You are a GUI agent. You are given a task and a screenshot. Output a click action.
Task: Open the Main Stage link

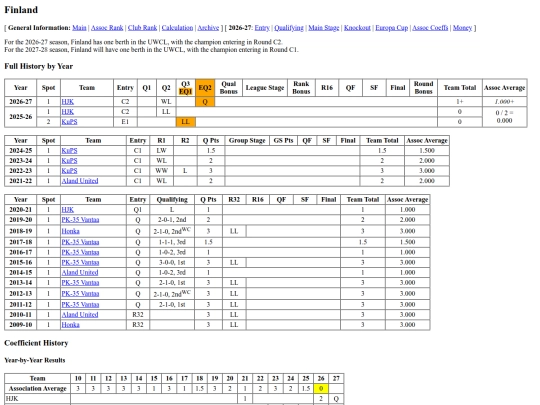[x=324, y=28]
